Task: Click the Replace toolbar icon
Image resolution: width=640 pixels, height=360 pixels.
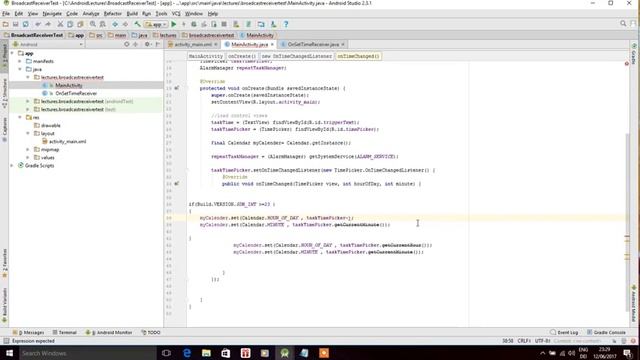Action: (102, 24)
